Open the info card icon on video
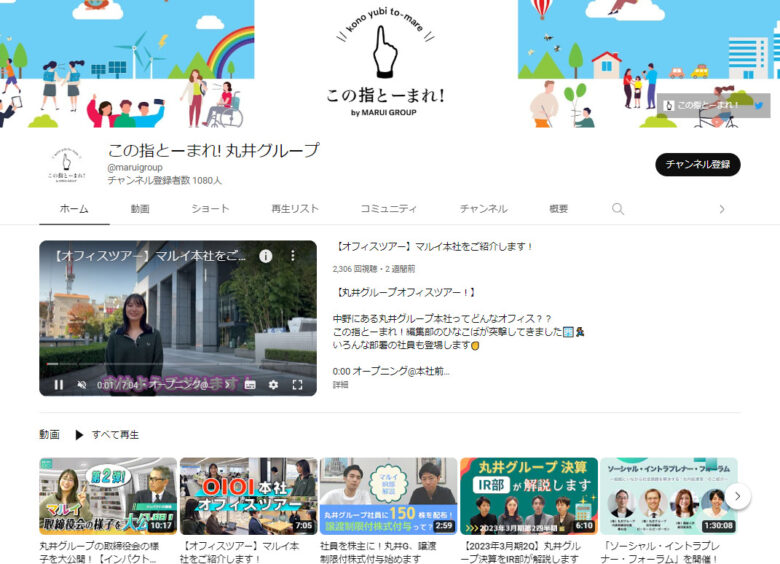The height and width of the screenshot is (564, 780). click(266, 256)
